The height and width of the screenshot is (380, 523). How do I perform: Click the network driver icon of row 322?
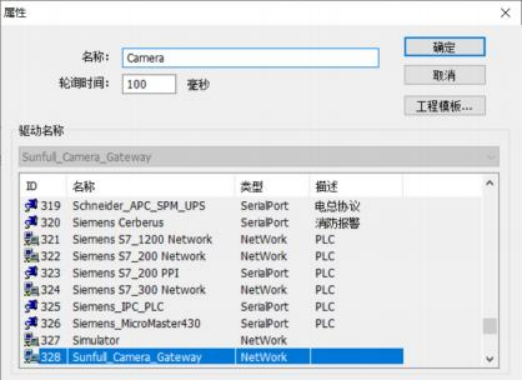(32, 256)
